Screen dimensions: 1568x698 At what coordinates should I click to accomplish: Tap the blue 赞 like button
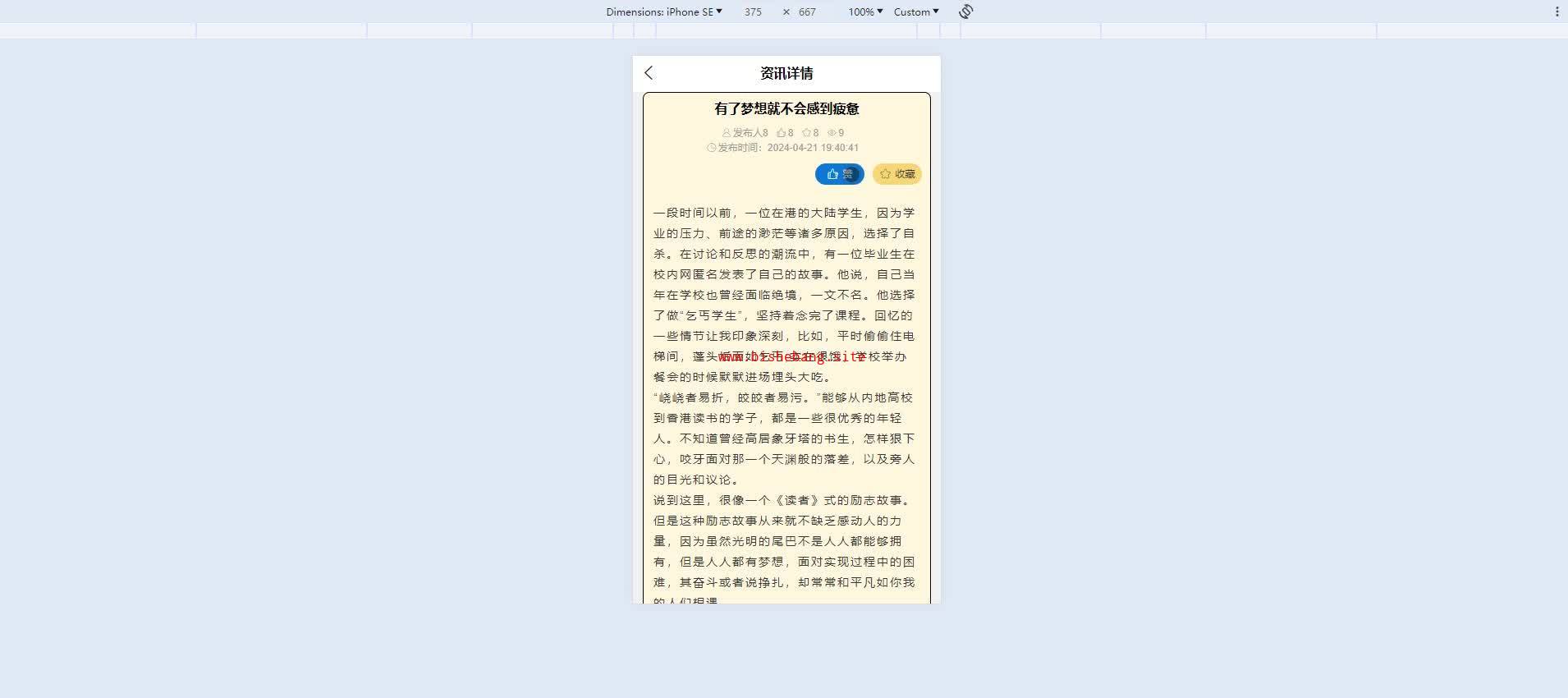840,174
